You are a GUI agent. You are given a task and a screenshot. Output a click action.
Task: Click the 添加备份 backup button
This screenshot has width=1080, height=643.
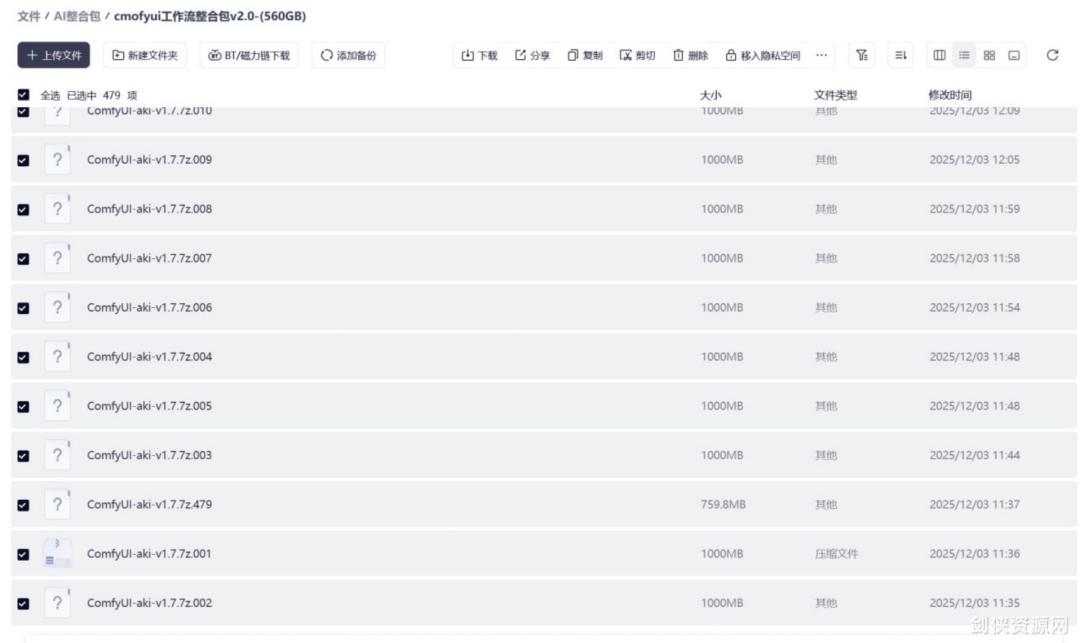pyautogui.click(x=348, y=56)
